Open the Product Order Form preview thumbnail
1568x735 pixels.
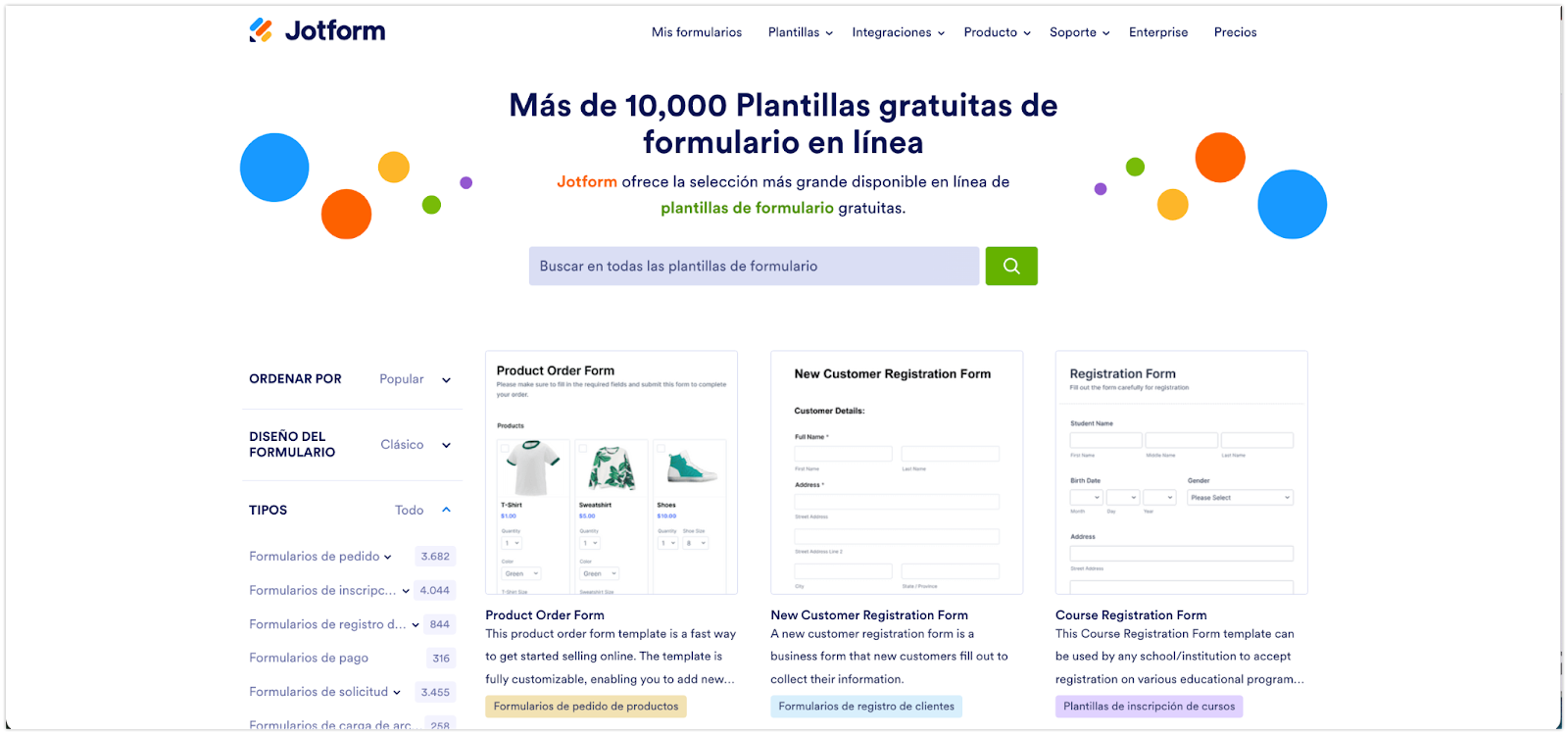click(612, 472)
